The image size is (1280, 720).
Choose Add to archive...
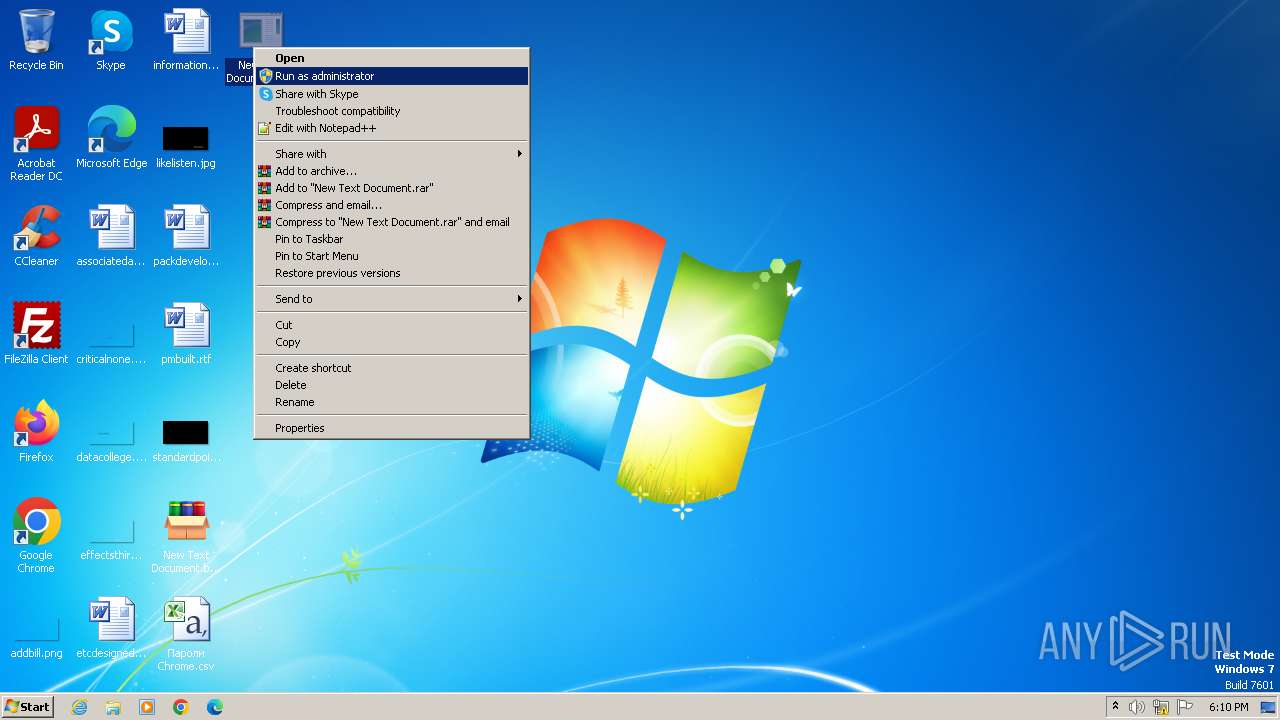pos(391,171)
